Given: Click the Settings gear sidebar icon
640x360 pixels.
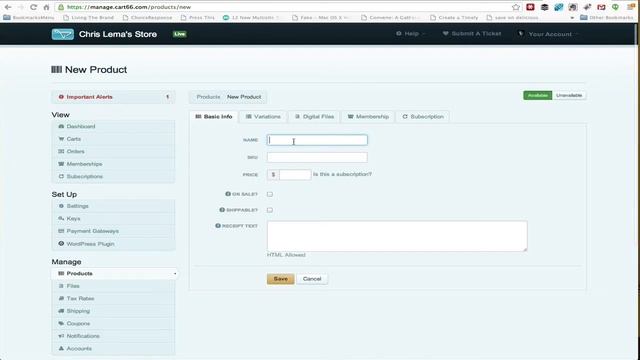Looking at the screenshot, I should click(x=61, y=206).
